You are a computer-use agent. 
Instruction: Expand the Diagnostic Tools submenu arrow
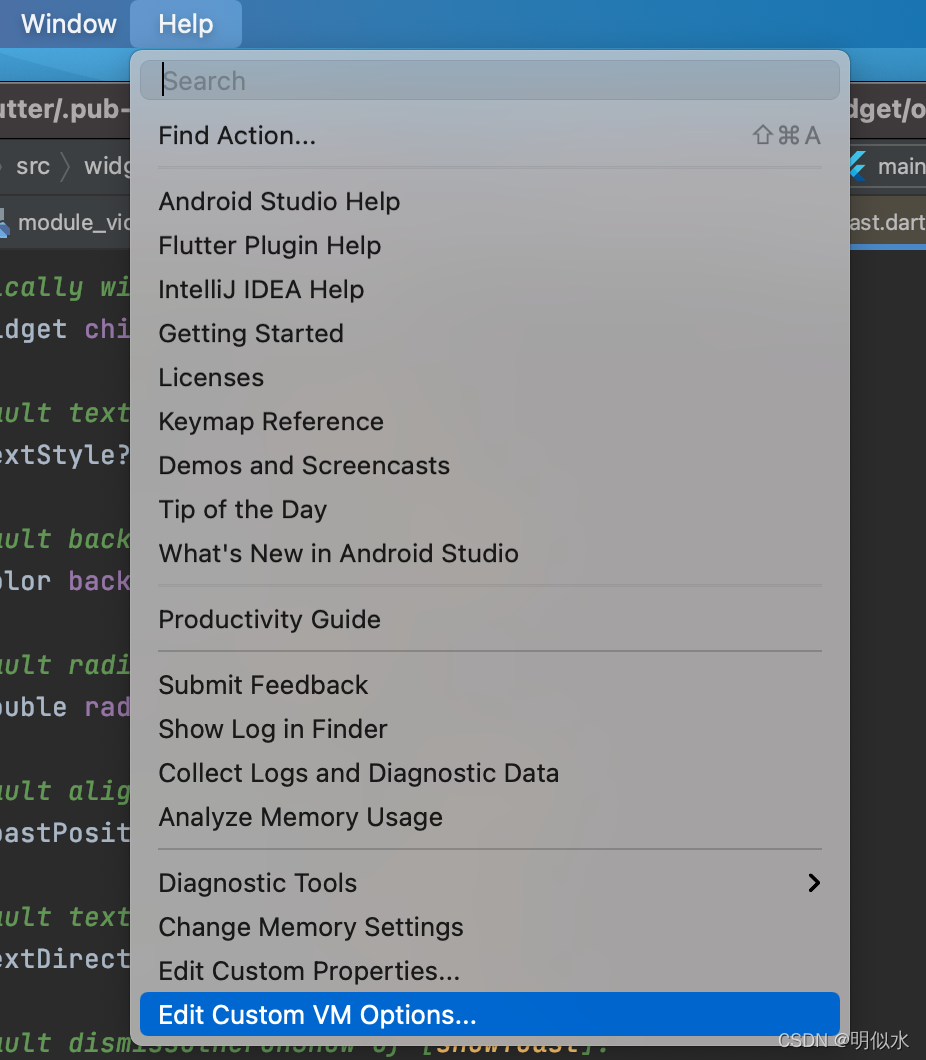pos(814,883)
